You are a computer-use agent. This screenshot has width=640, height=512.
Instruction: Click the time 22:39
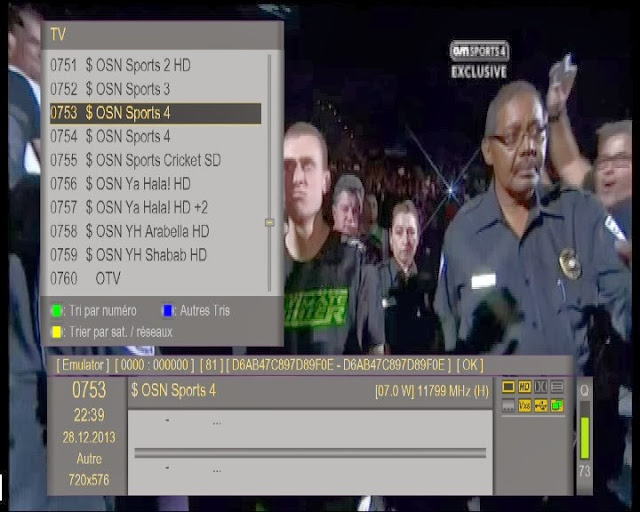click(89, 416)
